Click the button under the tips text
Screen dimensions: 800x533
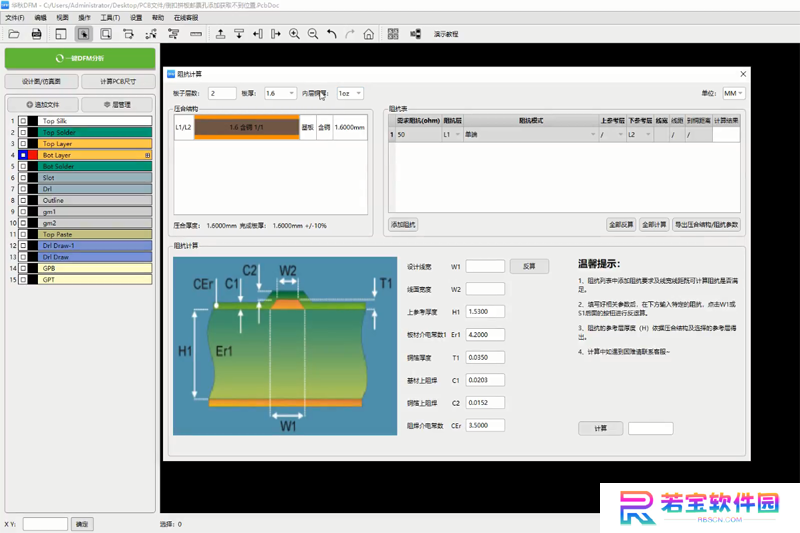(x=601, y=428)
